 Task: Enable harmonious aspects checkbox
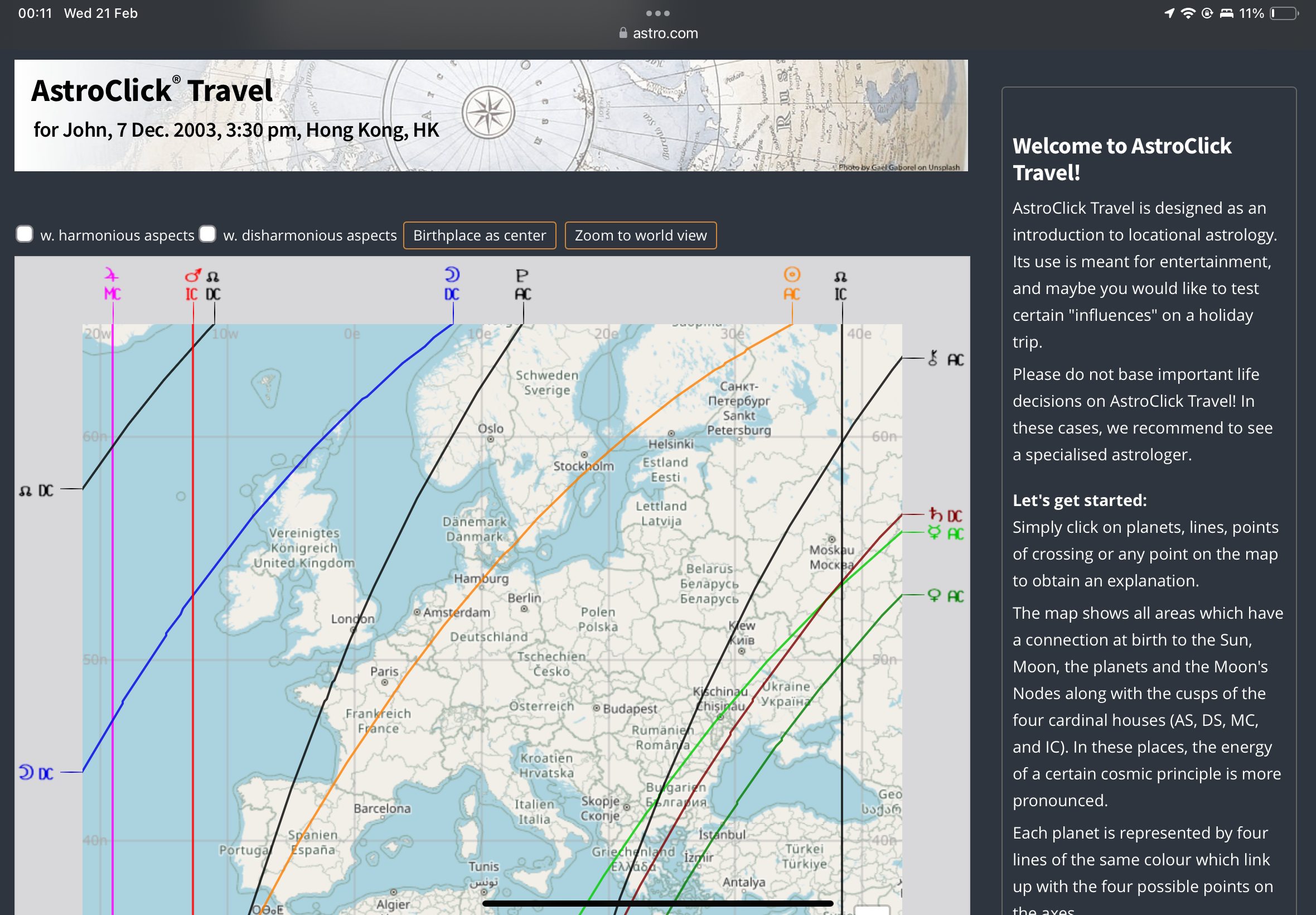[x=25, y=234]
